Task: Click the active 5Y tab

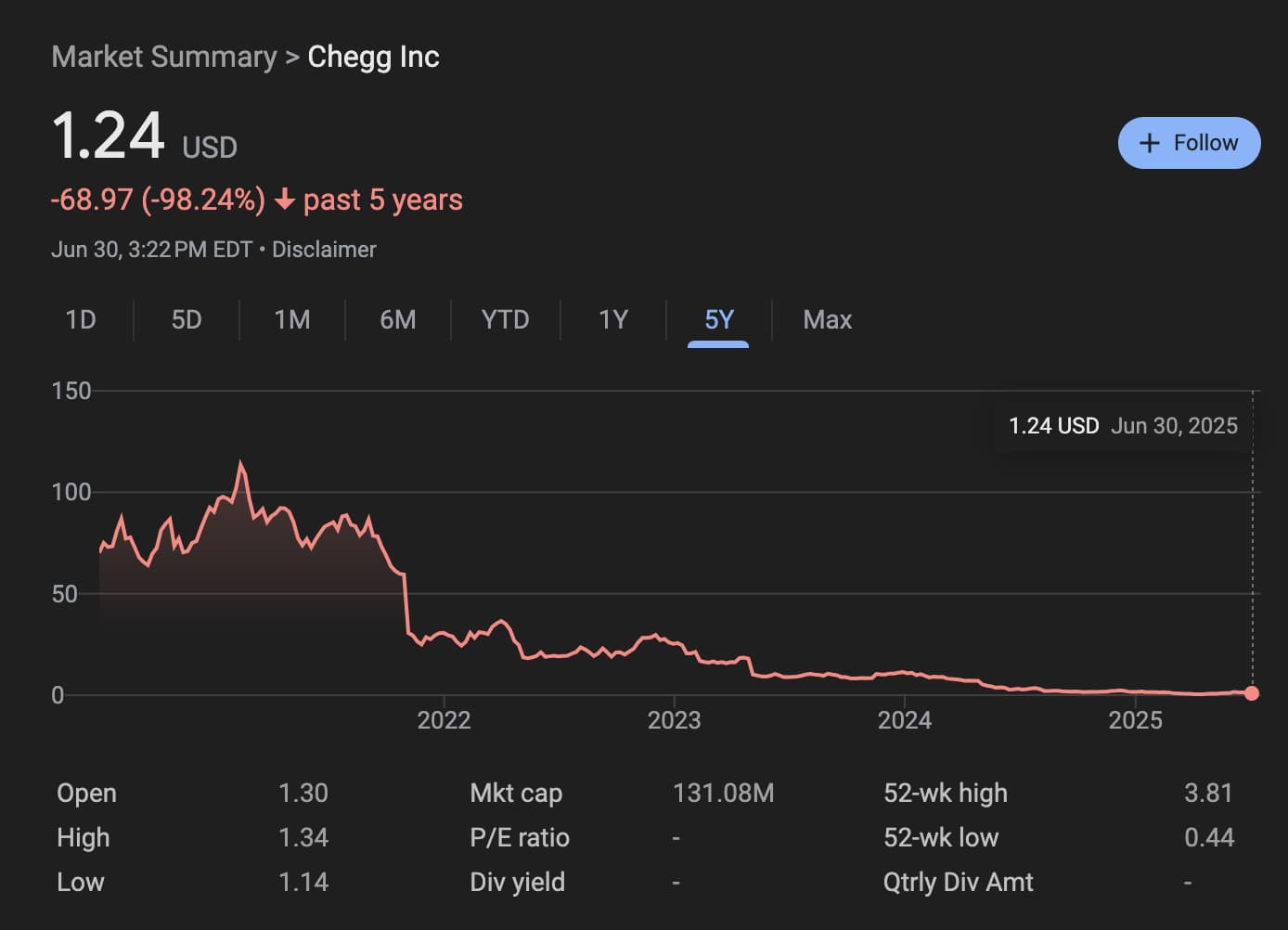Action: point(719,320)
